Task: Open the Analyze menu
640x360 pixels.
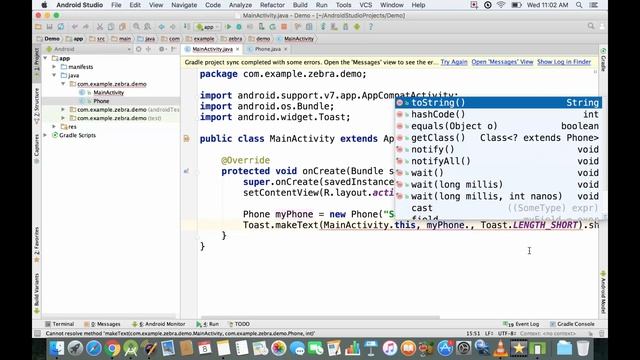Action: coord(240,5)
